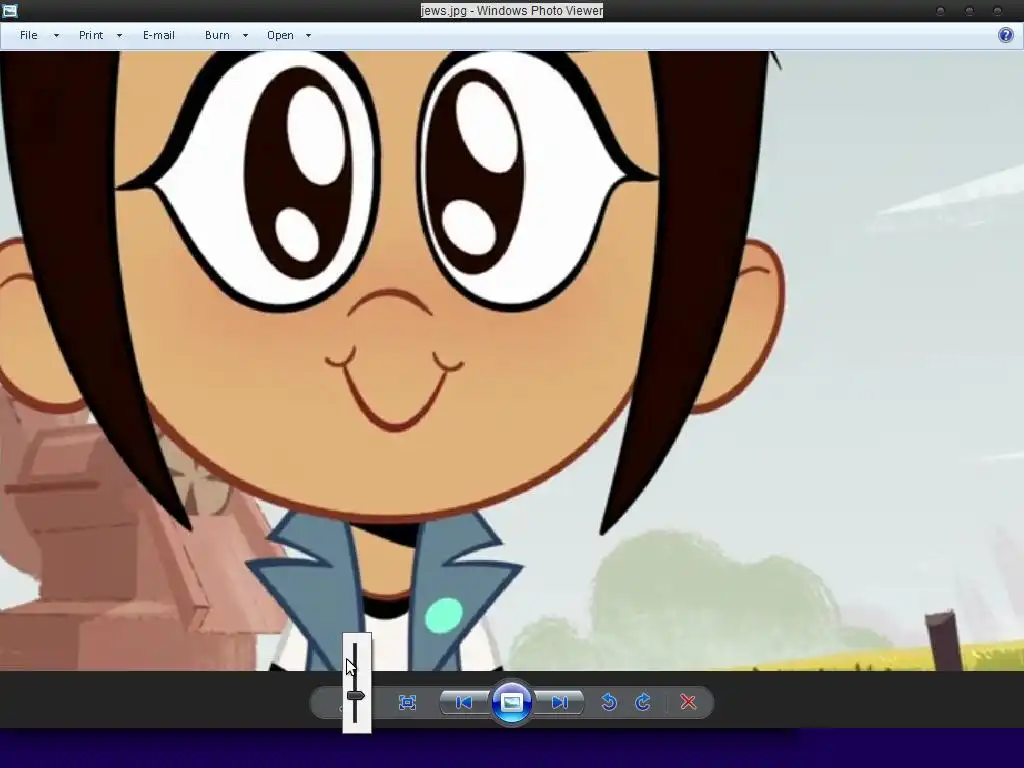Screen dimensions: 1024x768
Task: Go to the next photo
Action: click(560, 703)
